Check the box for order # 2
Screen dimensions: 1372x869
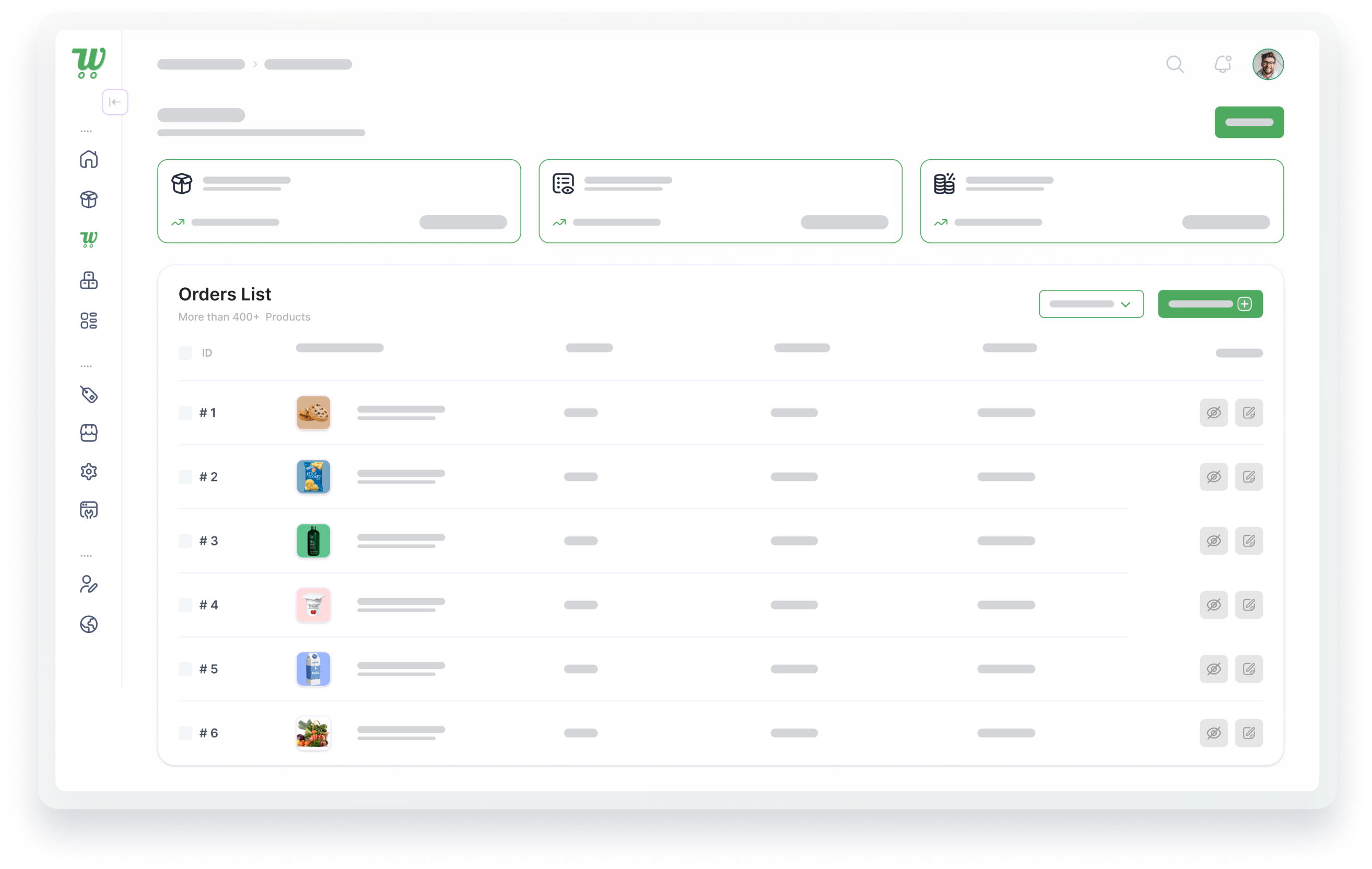pos(185,477)
